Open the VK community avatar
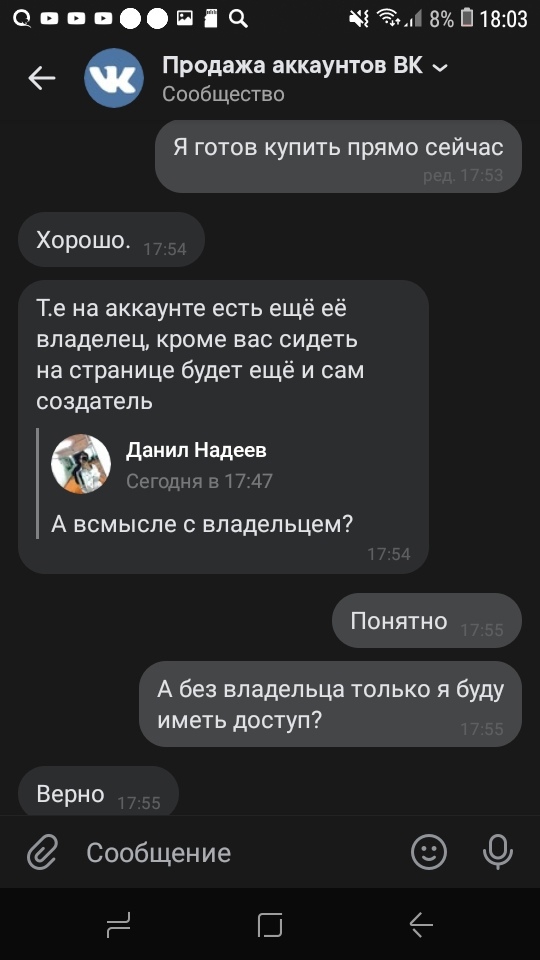Image resolution: width=540 pixels, height=960 pixels. tap(114, 78)
